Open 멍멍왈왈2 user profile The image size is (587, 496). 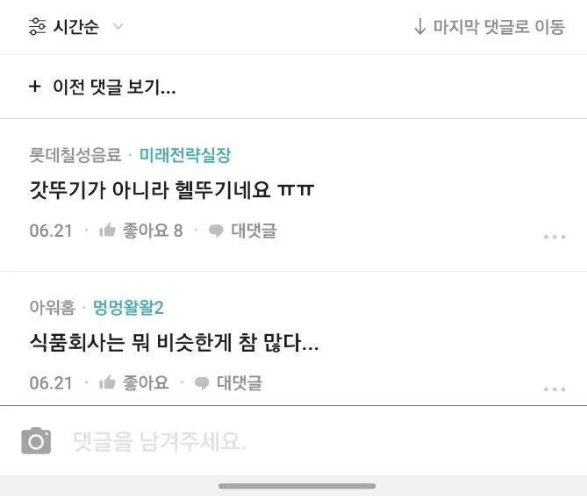(x=128, y=308)
